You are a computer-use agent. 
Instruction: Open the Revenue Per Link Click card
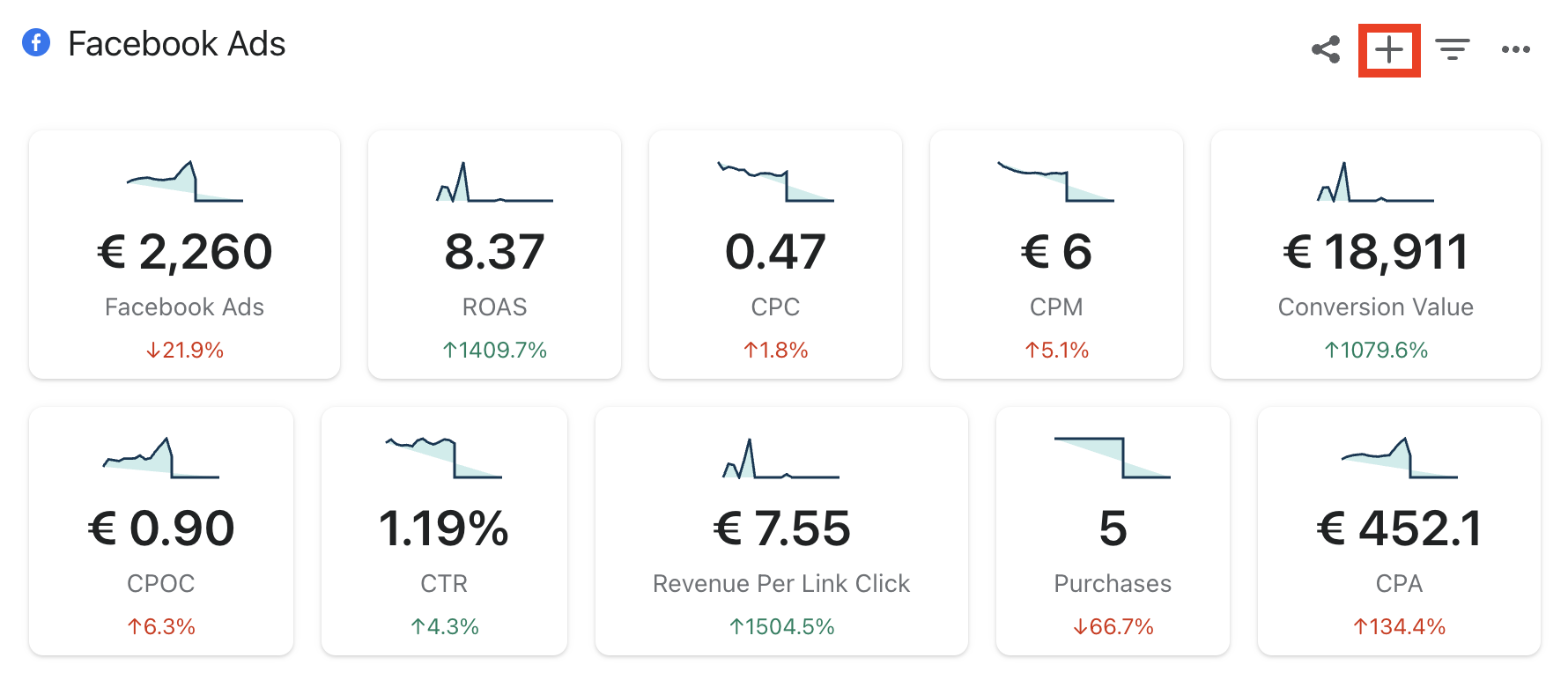pos(781,531)
